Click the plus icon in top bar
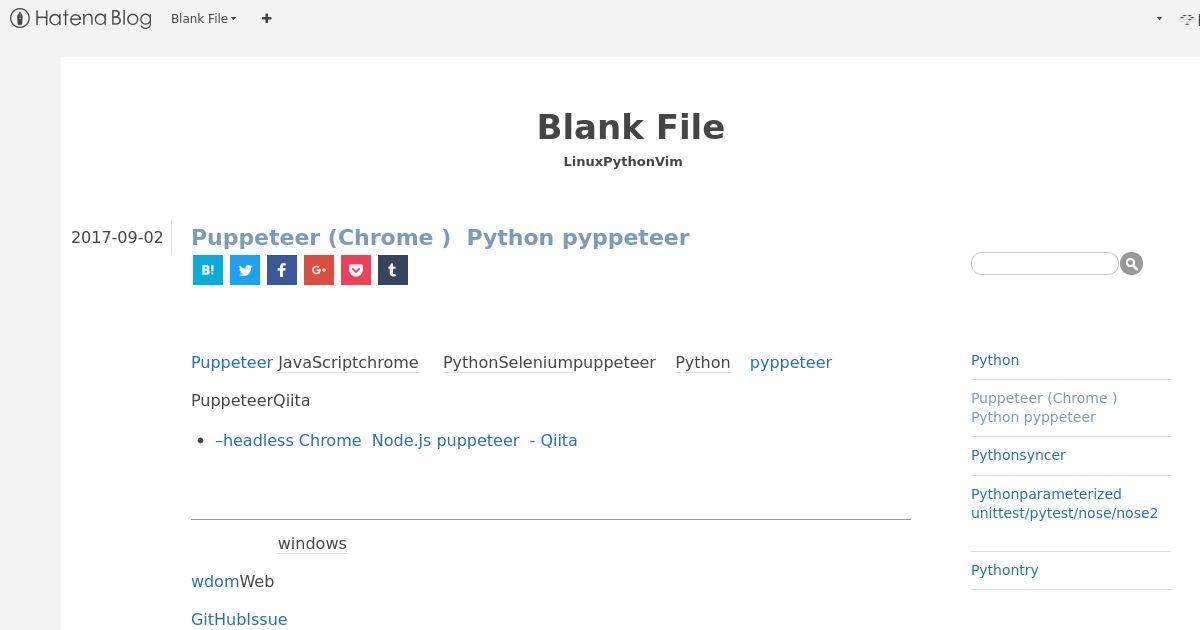 [267, 18]
